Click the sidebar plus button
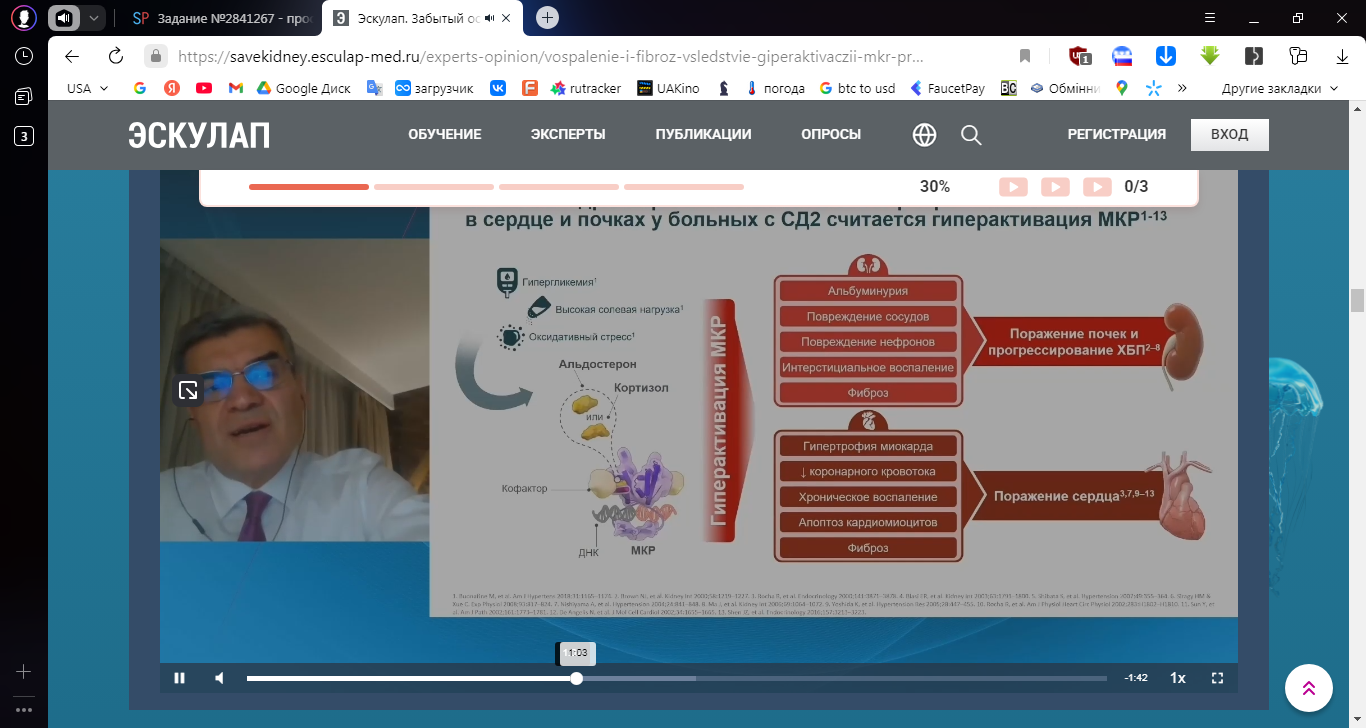This screenshot has width=1366, height=728. (23, 671)
